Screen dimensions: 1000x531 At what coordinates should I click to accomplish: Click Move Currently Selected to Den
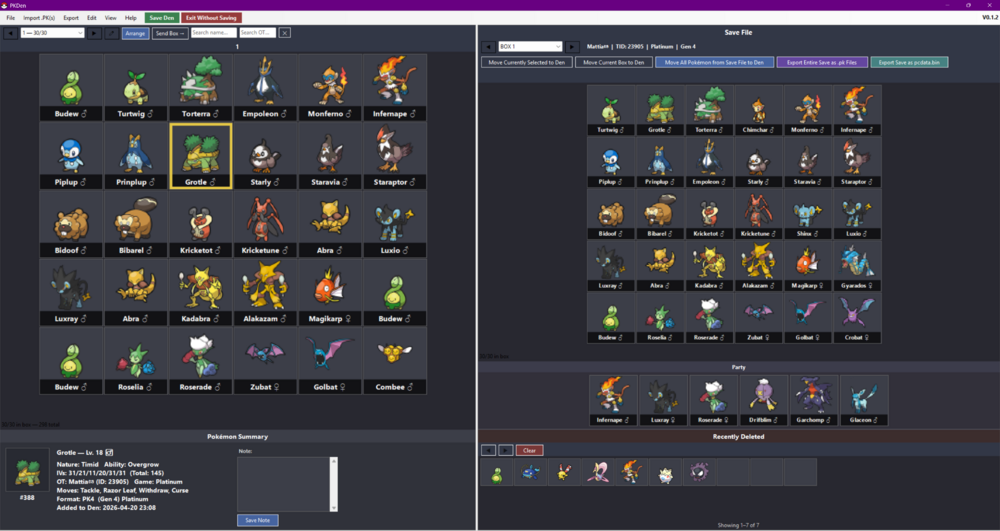click(527, 62)
